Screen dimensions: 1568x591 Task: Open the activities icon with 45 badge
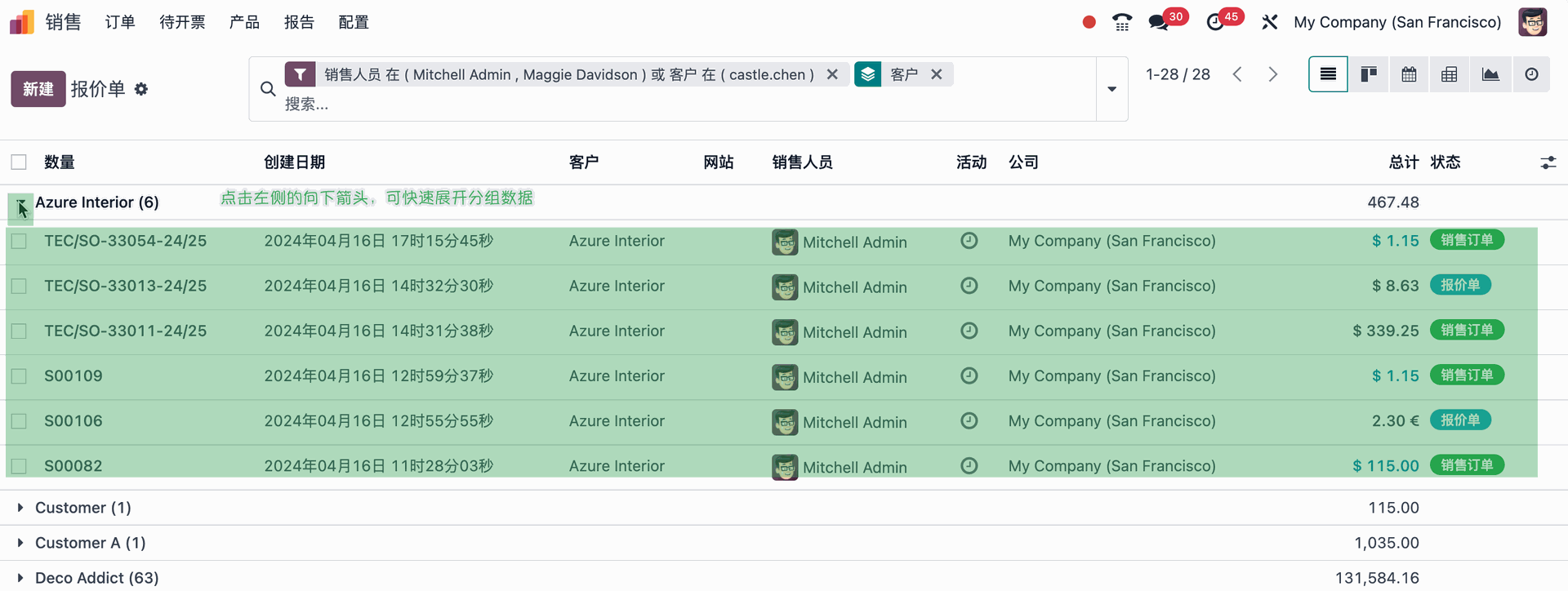coord(1216,22)
